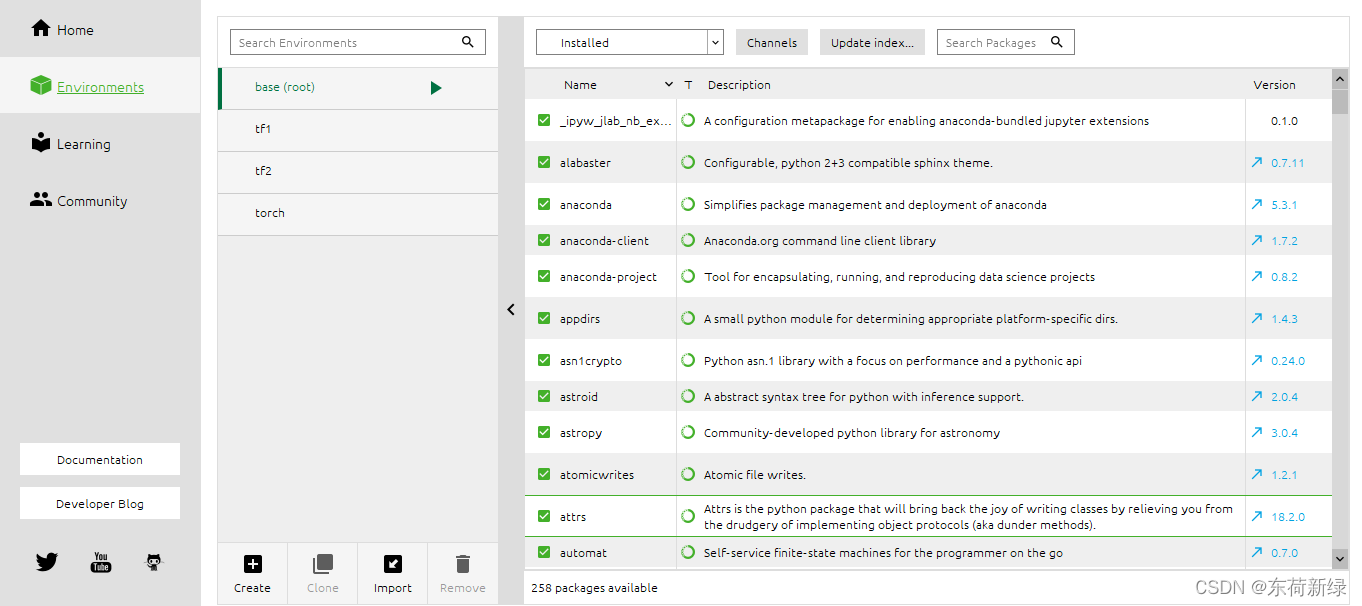
Task: Click the alabaster upgrade arrow icon
Action: pos(1257,162)
